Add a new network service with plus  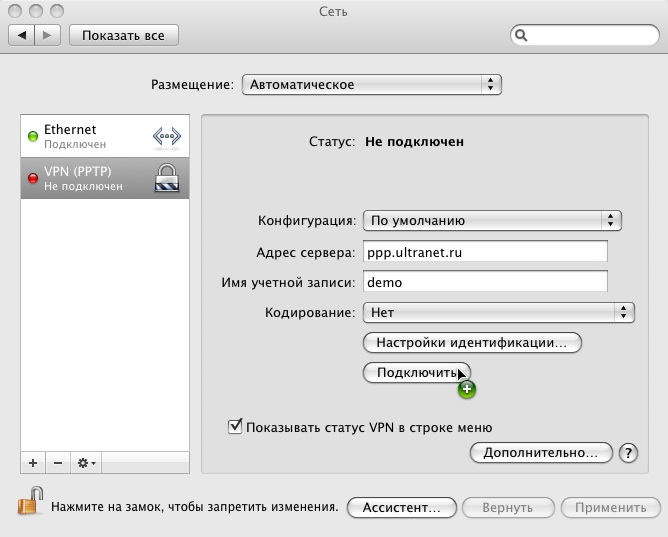point(33,463)
